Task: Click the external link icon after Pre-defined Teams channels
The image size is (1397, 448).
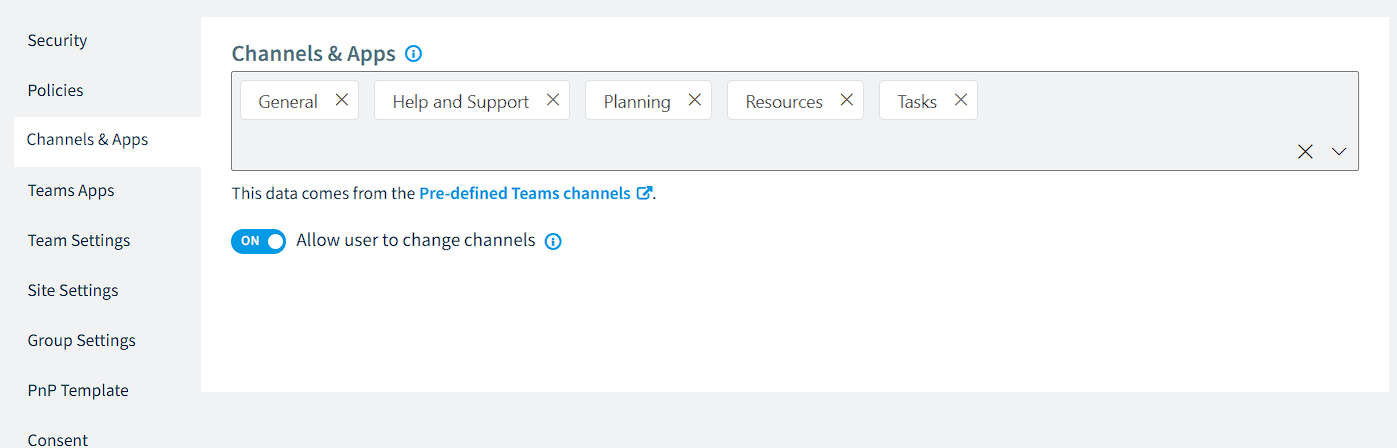Action: coord(644,193)
